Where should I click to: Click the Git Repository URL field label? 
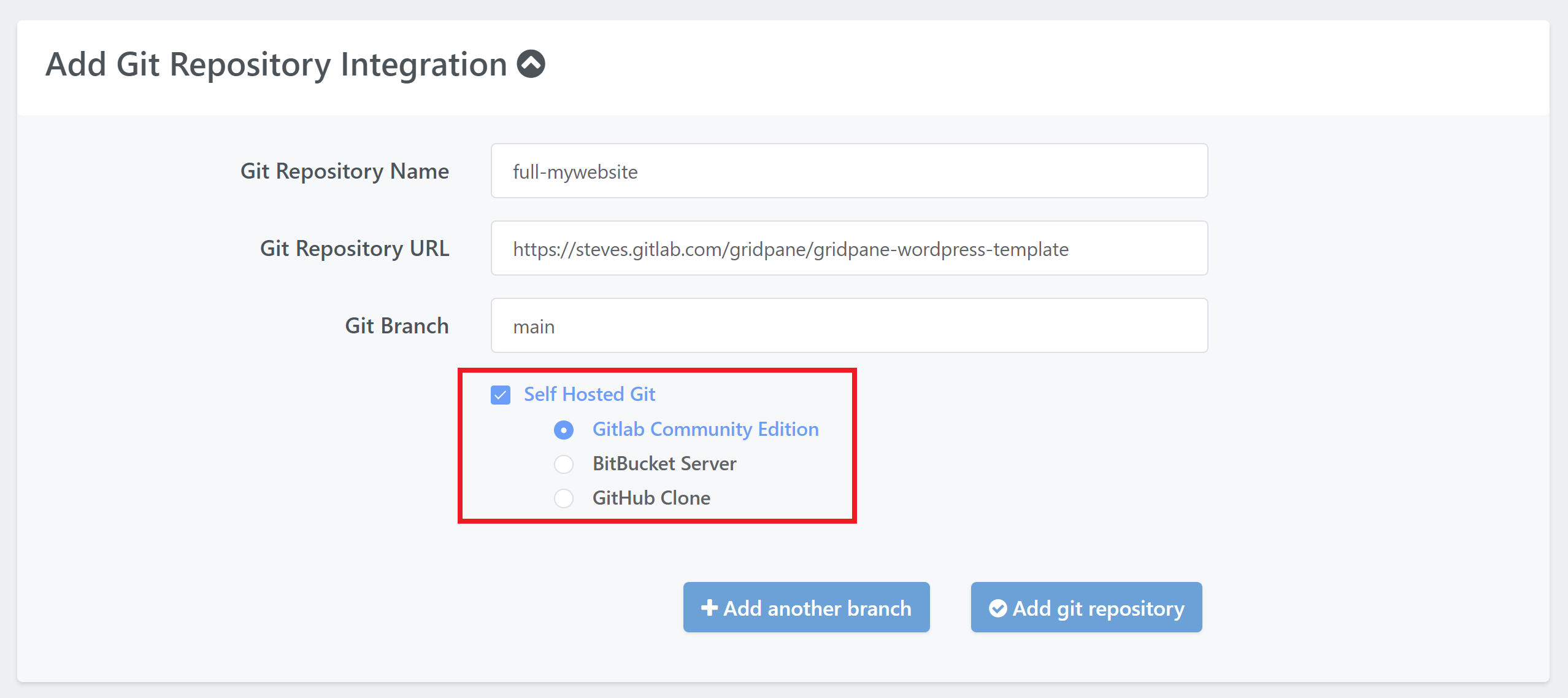(354, 249)
